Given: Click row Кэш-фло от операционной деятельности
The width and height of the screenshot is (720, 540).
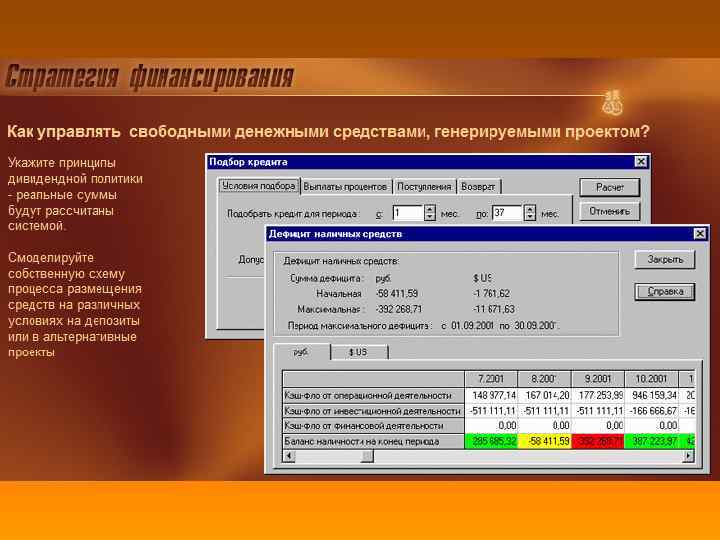Looking at the screenshot, I should point(373,395).
